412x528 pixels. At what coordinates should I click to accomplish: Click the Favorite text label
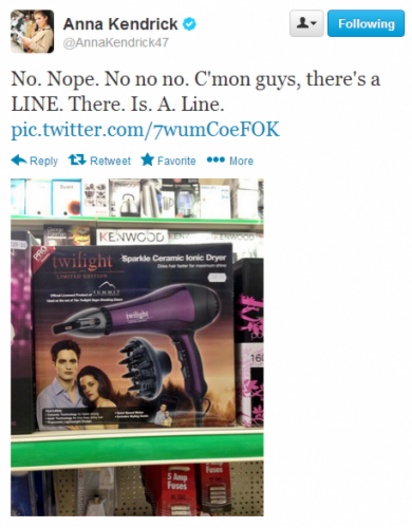176,161
